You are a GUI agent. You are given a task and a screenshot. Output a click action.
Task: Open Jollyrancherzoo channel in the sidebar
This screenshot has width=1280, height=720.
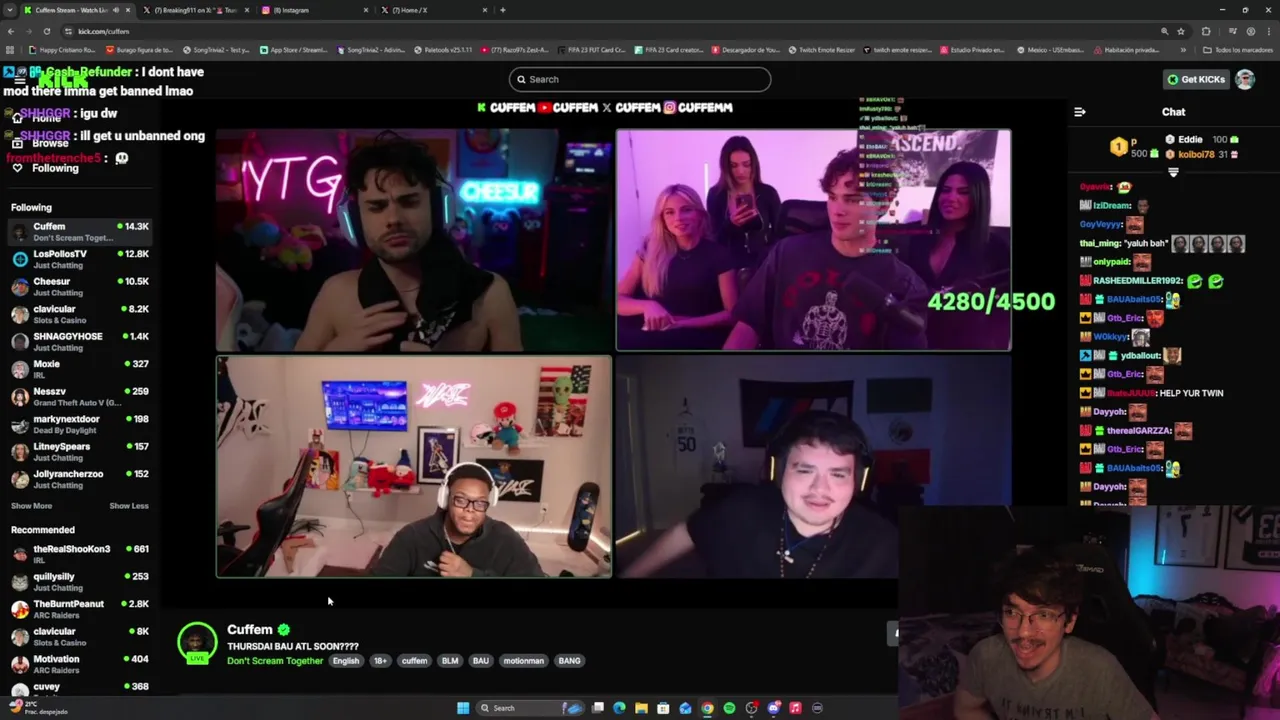pos(80,479)
